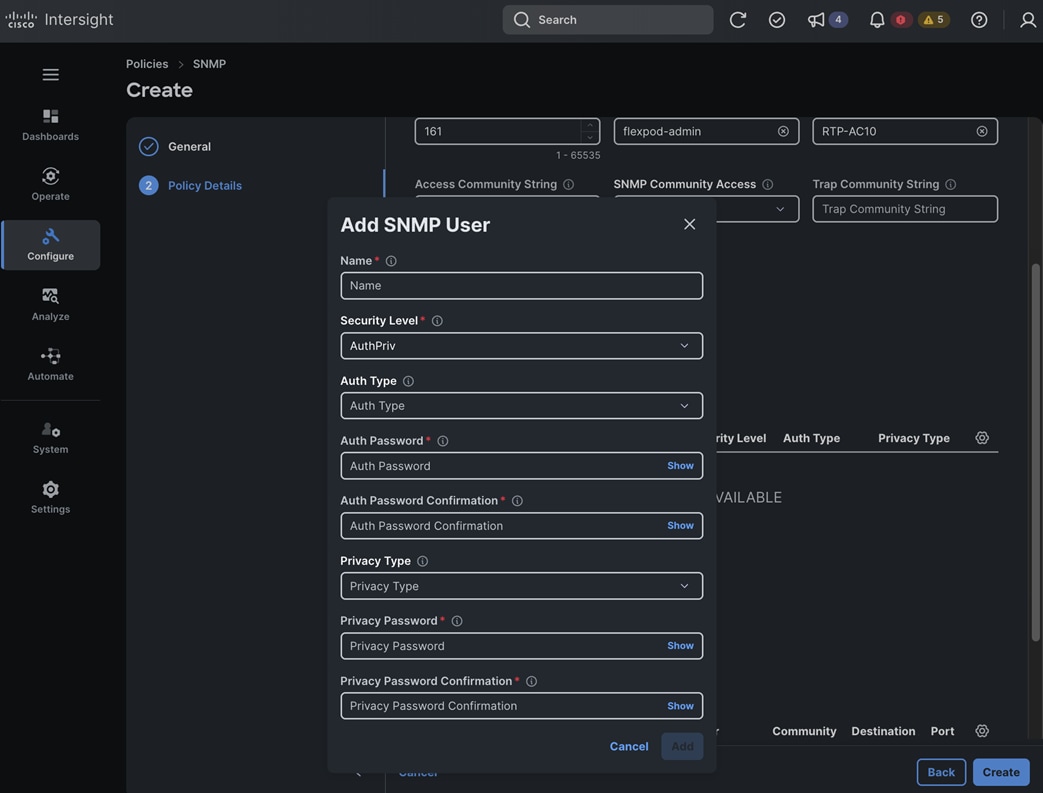Image resolution: width=1043 pixels, height=793 pixels.
Task: Show info for Name field
Action: (391, 261)
